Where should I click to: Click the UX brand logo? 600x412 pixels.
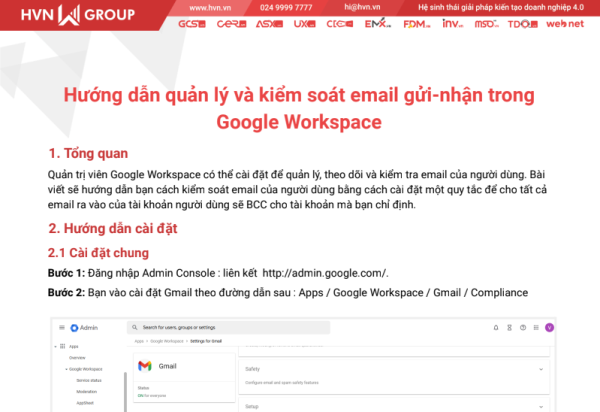click(x=305, y=24)
